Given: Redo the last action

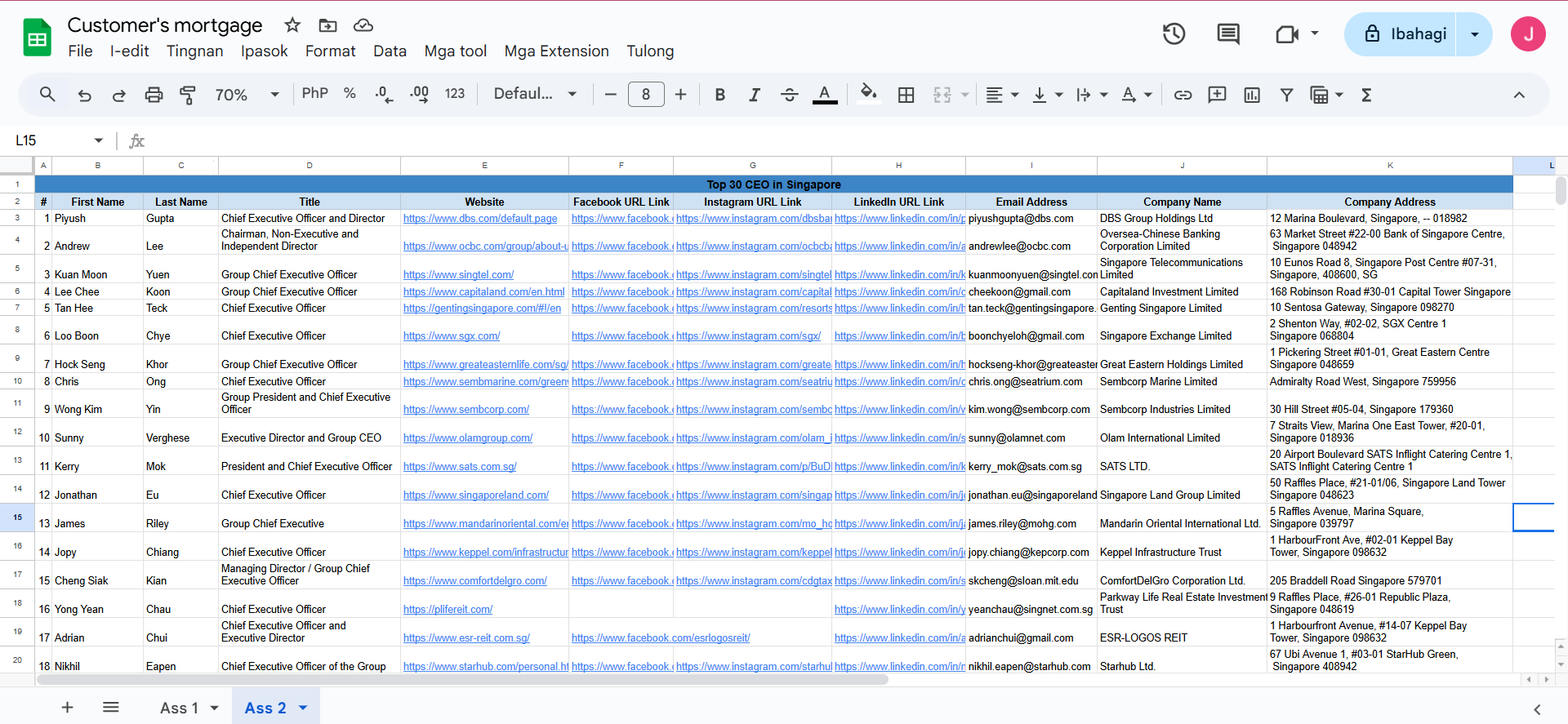Looking at the screenshot, I should (x=119, y=95).
